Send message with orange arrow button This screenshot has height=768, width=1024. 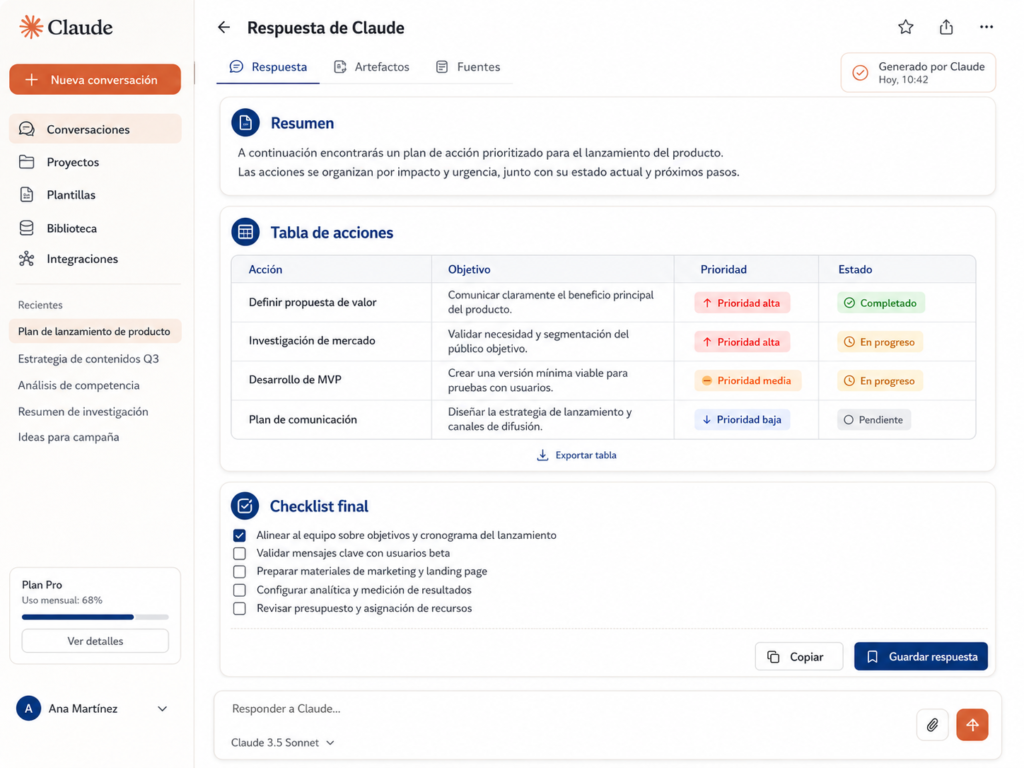tap(972, 725)
